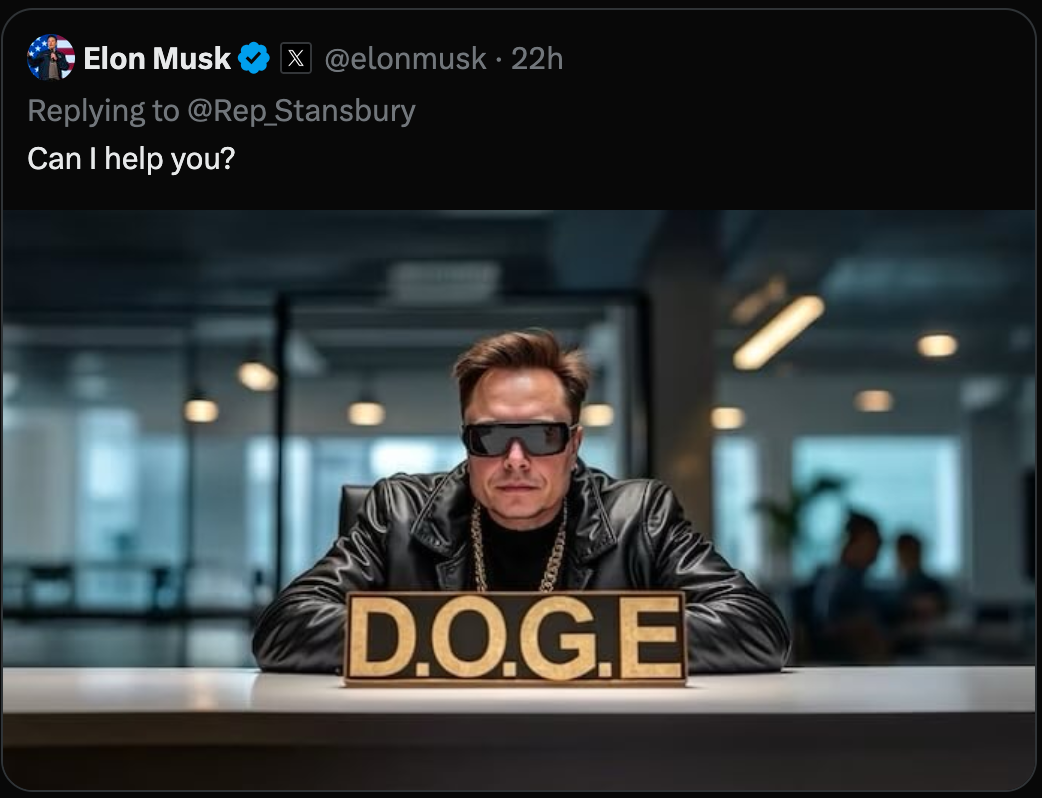This screenshot has width=1042, height=798.
Task: Open the 22h timestamp permalink
Action: pyautogui.click(x=537, y=58)
